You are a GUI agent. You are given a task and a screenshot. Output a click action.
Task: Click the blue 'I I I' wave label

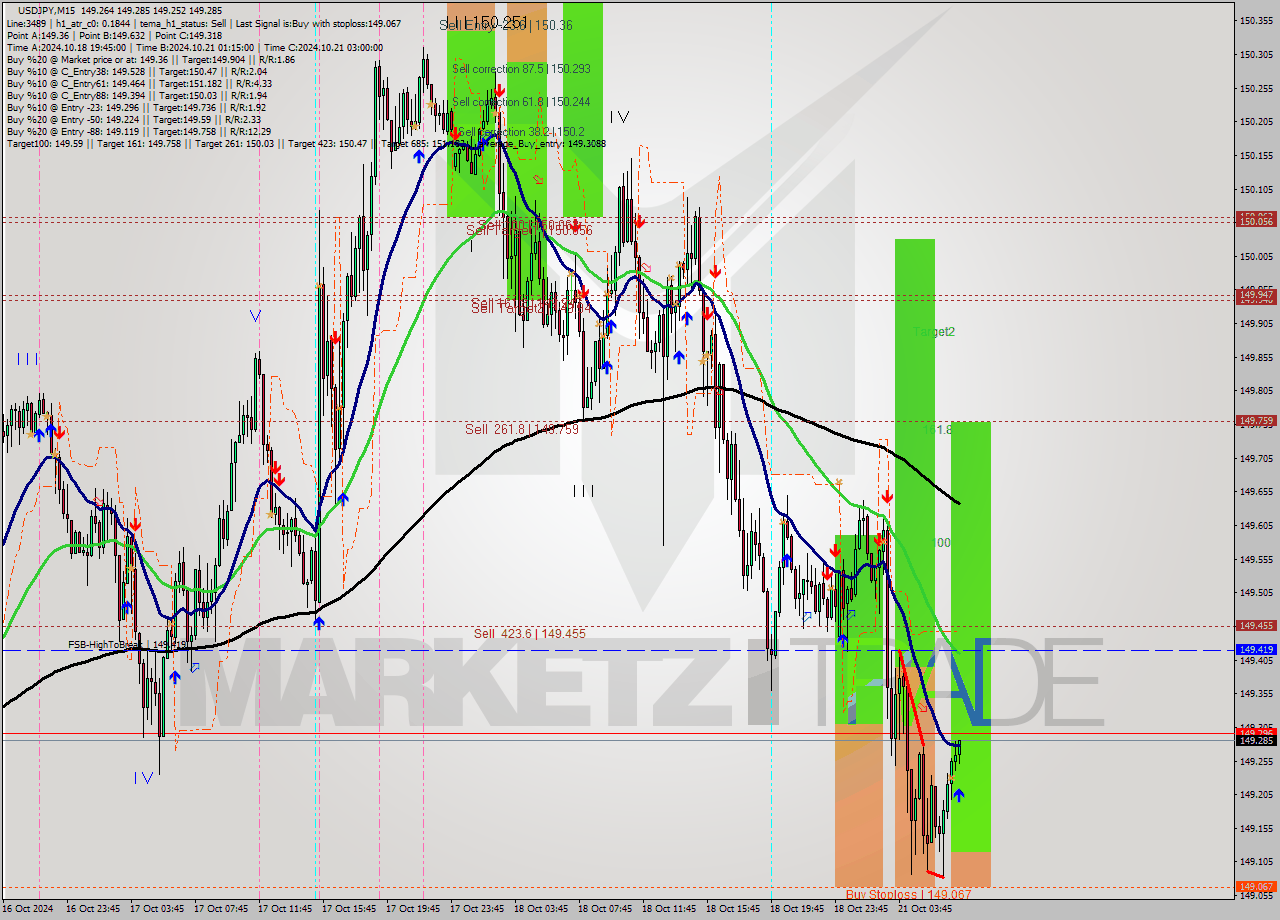(27, 359)
